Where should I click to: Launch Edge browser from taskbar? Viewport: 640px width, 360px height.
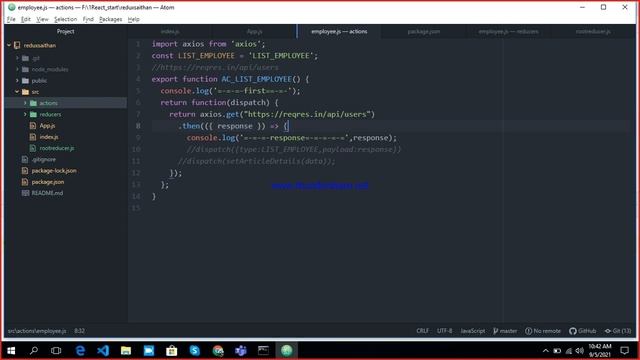(80, 351)
